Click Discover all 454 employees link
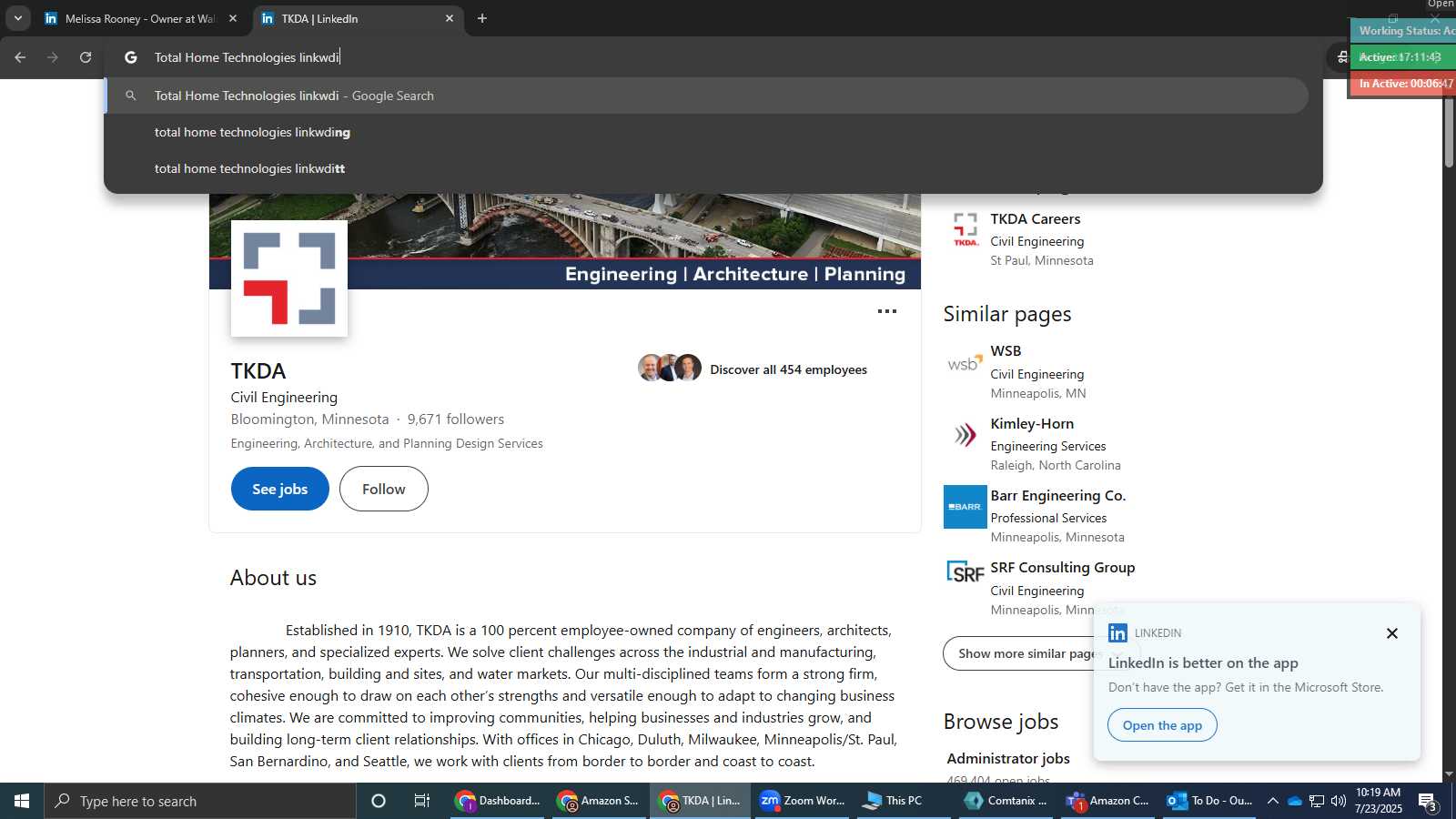This screenshot has width=1456, height=819. pos(788,369)
